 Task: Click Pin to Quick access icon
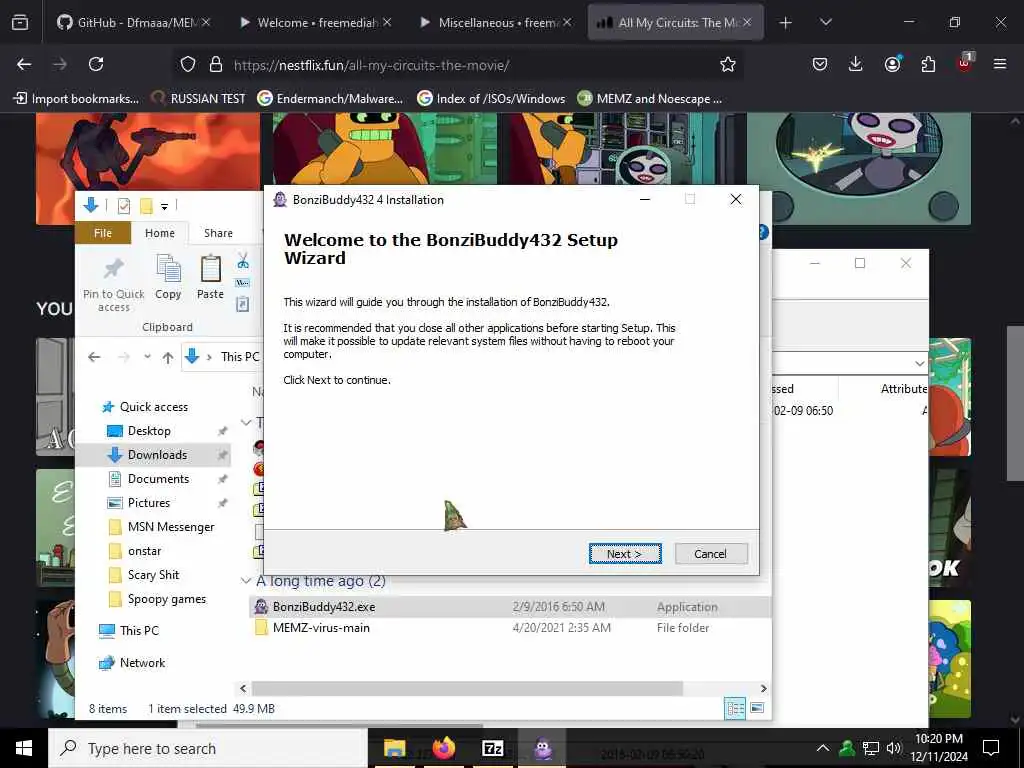click(114, 284)
